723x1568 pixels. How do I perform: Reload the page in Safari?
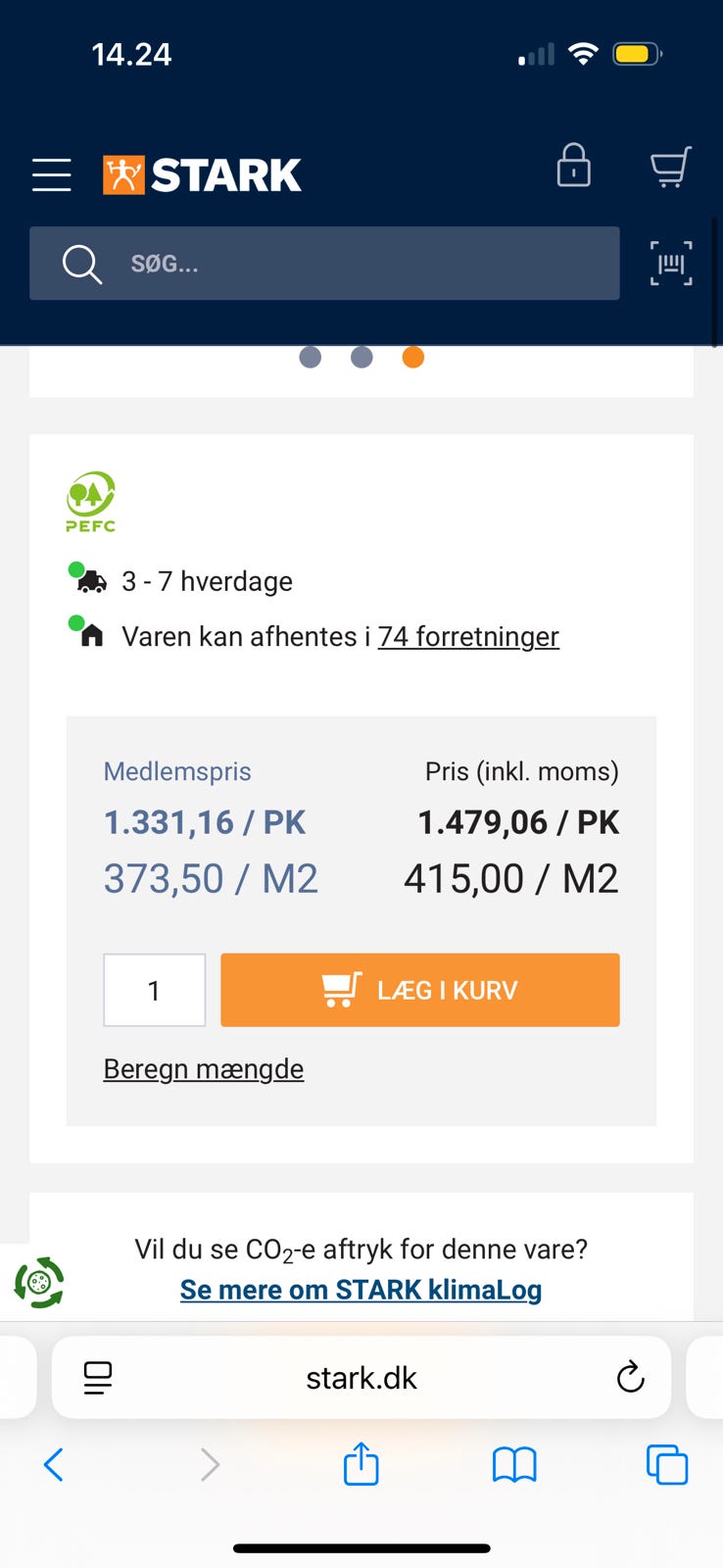click(630, 1377)
